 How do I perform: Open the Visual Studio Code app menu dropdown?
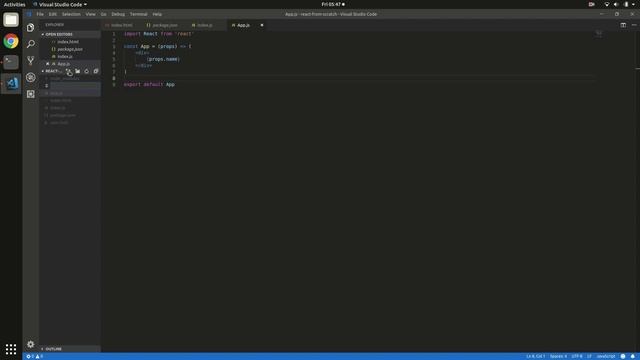click(60, 4)
